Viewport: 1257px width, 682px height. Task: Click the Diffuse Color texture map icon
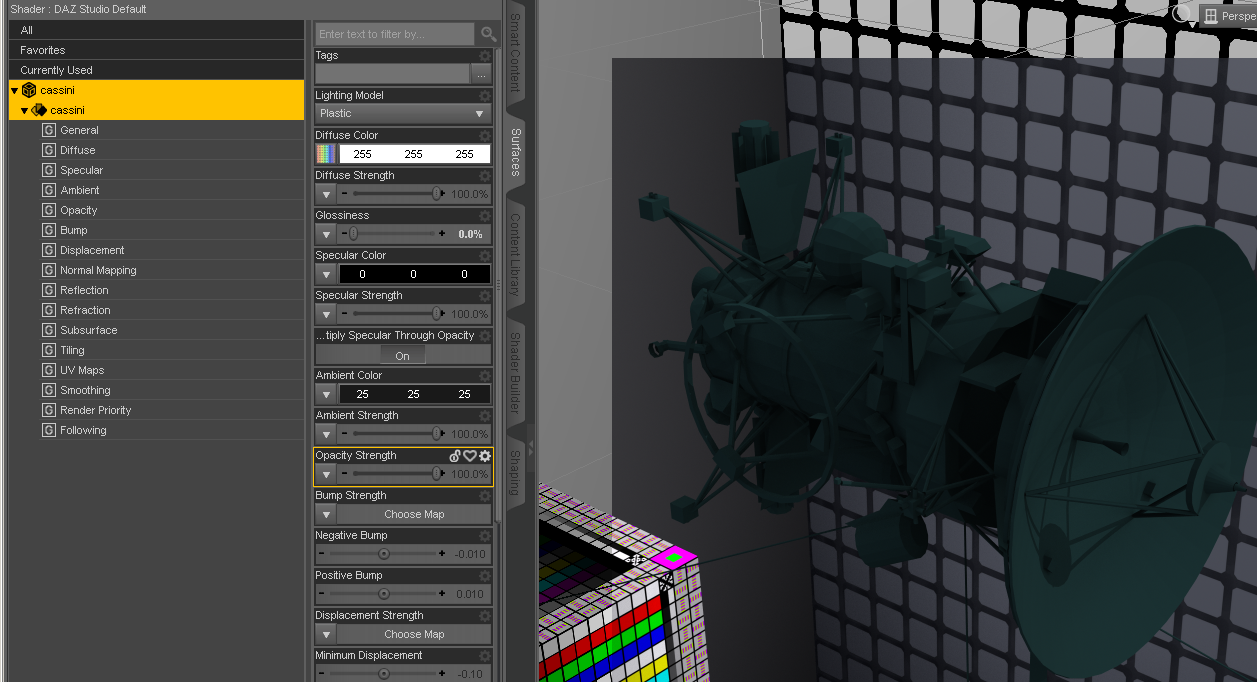[325, 154]
